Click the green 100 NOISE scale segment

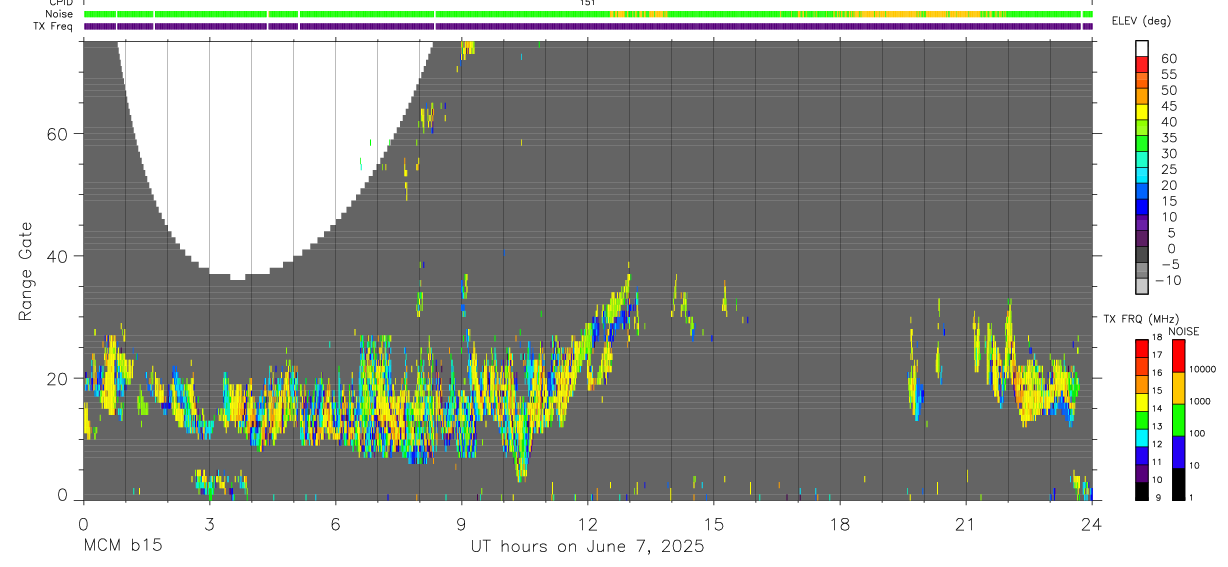point(1178,420)
